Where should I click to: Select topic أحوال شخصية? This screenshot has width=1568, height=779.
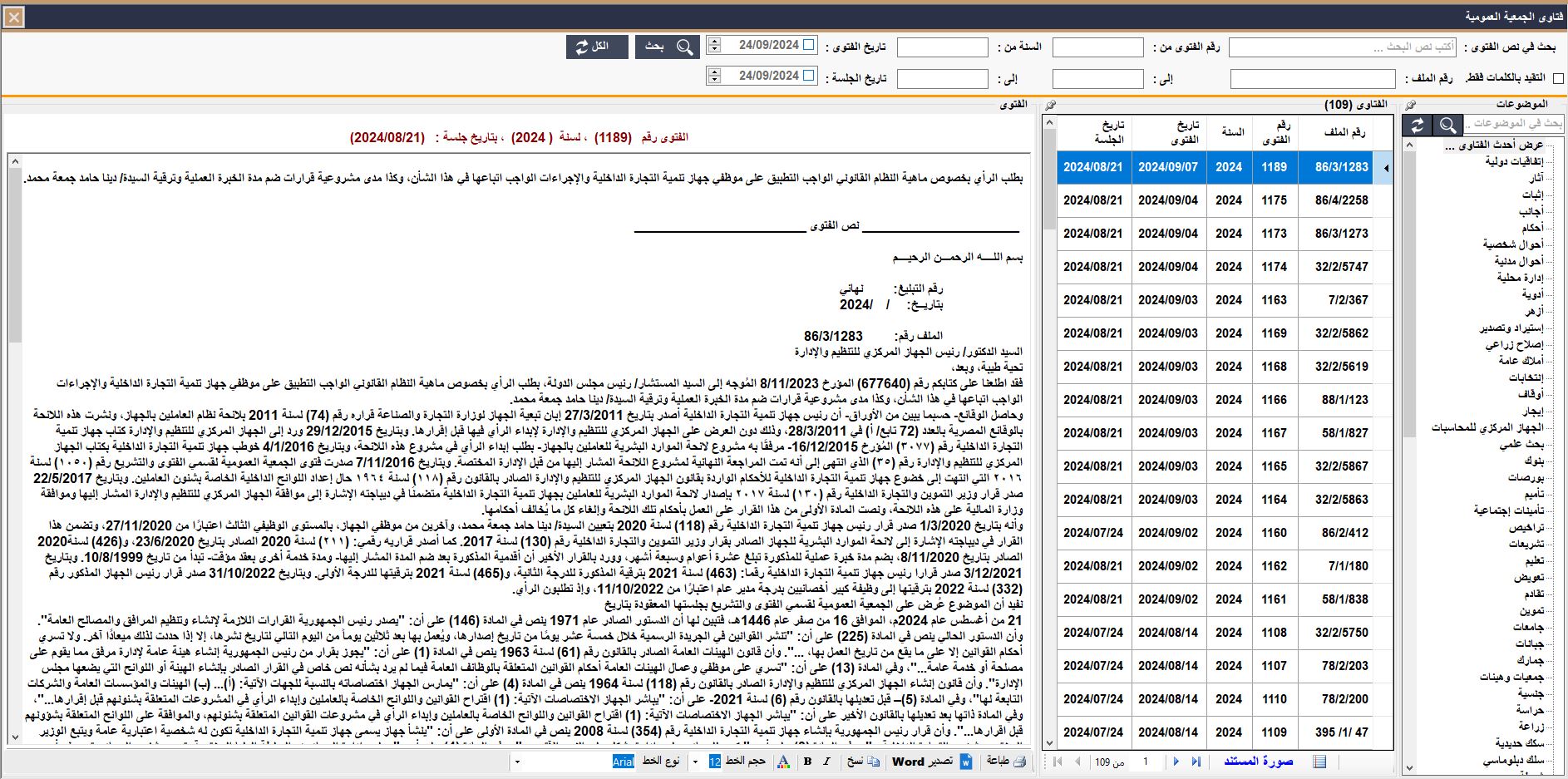[x=1513, y=244]
